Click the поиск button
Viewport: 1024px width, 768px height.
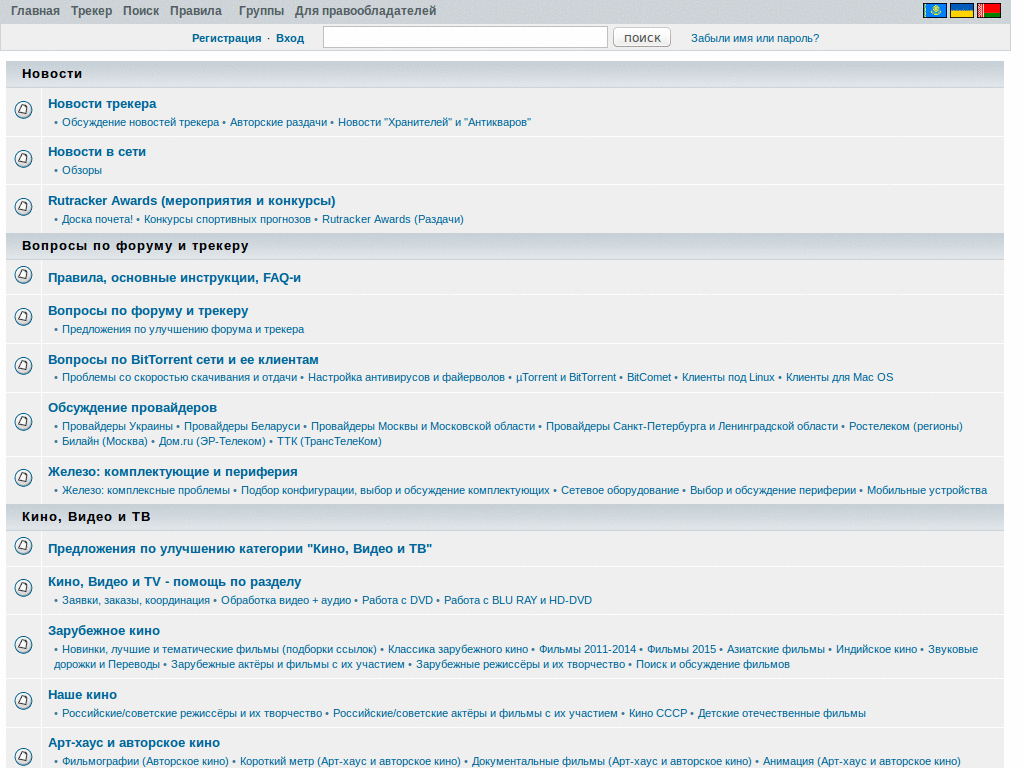(x=642, y=38)
